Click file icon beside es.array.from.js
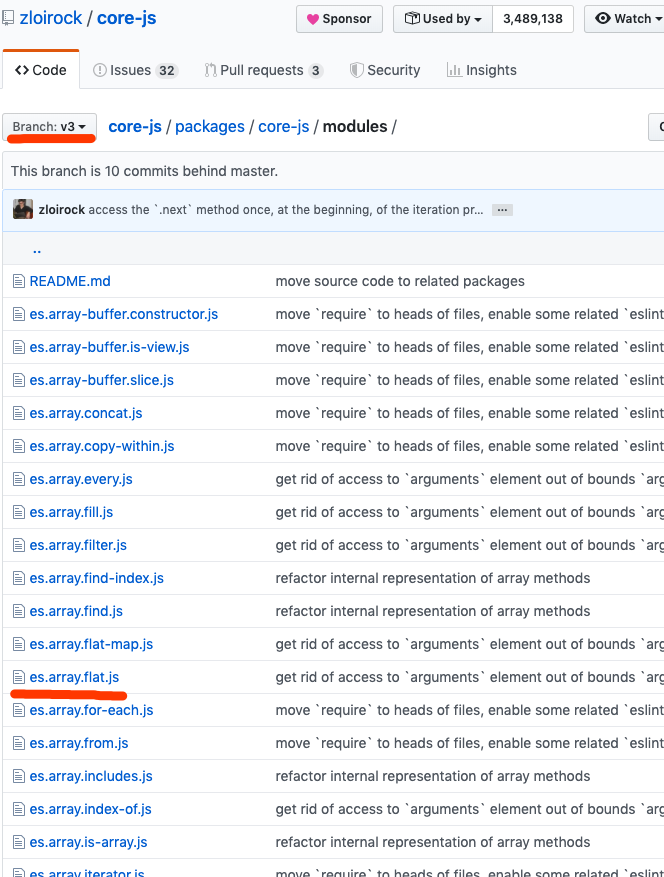Image resolution: width=664 pixels, height=877 pixels. [x=18, y=743]
